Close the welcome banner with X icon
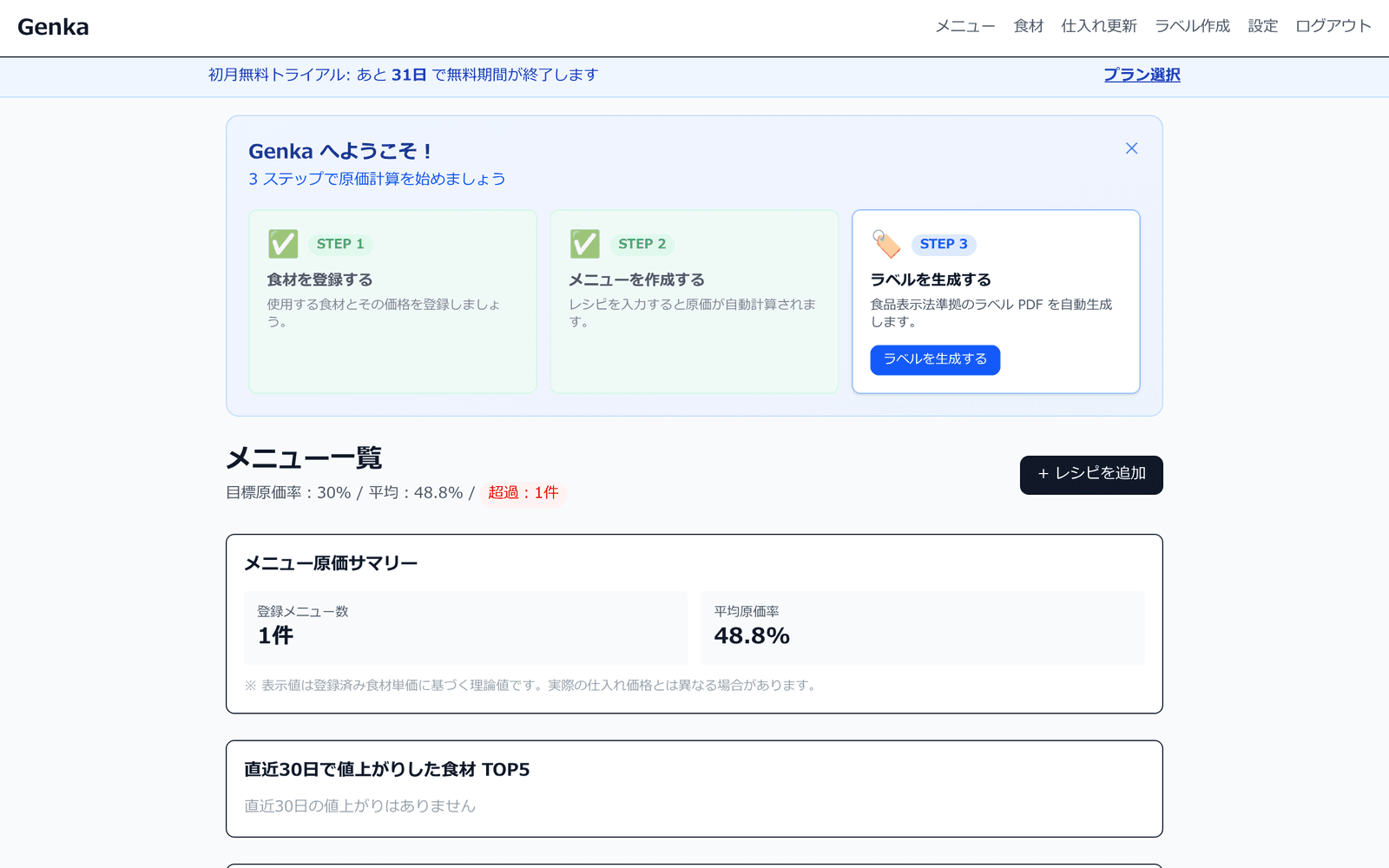The height and width of the screenshot is (868, 1389). tap(1131, 148)
